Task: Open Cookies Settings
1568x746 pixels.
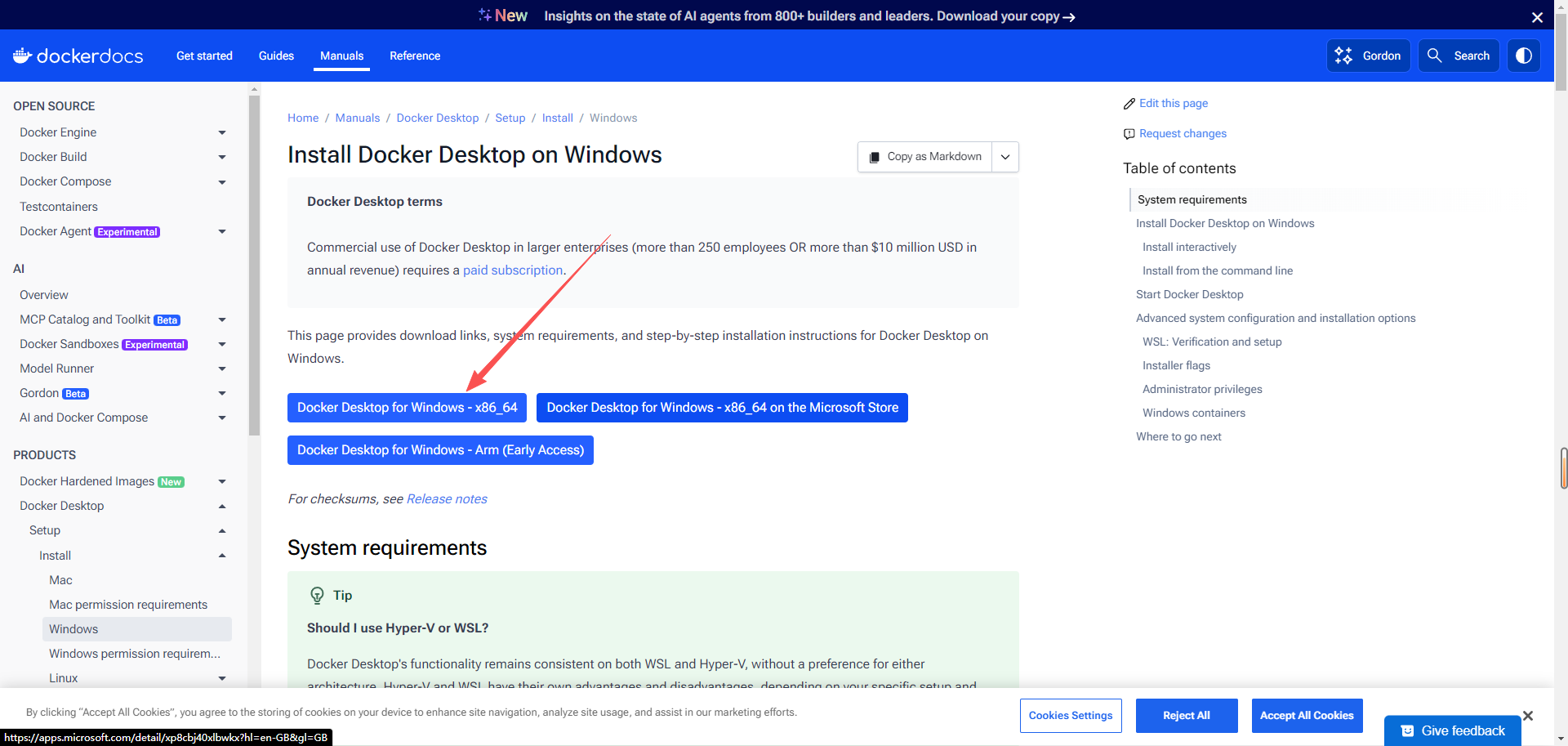Action: pos(1071,716)
